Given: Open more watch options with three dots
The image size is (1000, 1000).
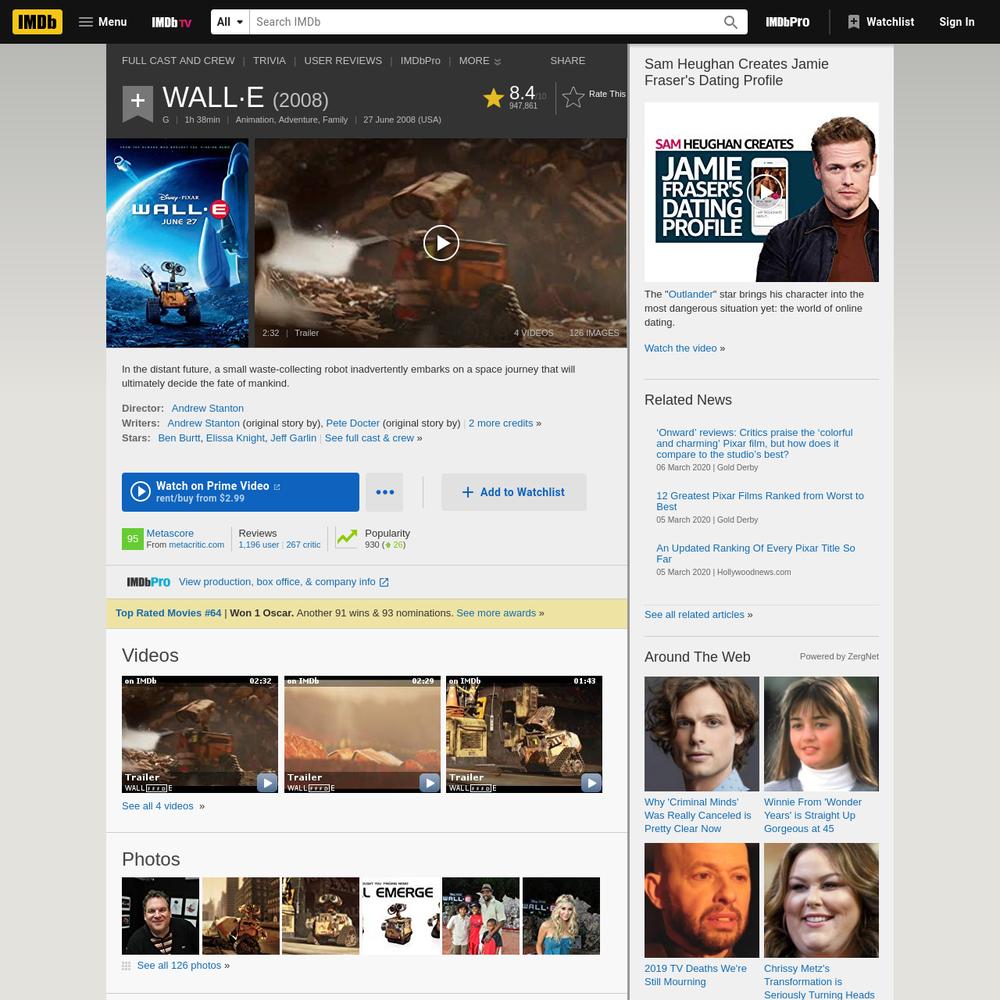Looking at the screenshot, I should 385,492.
